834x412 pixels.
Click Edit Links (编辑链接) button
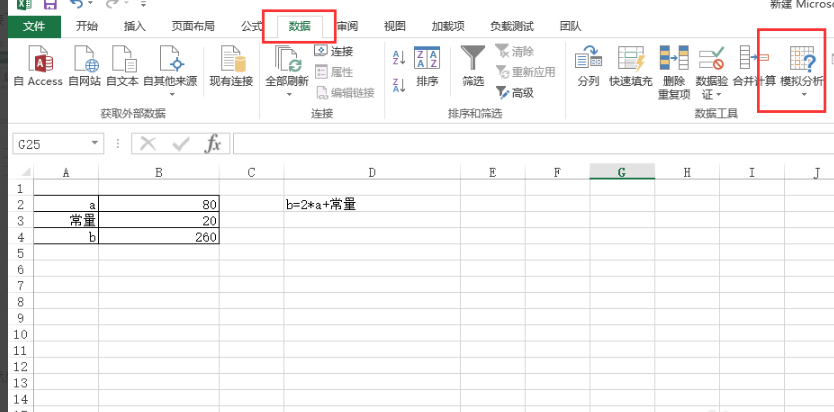(346, 93)
